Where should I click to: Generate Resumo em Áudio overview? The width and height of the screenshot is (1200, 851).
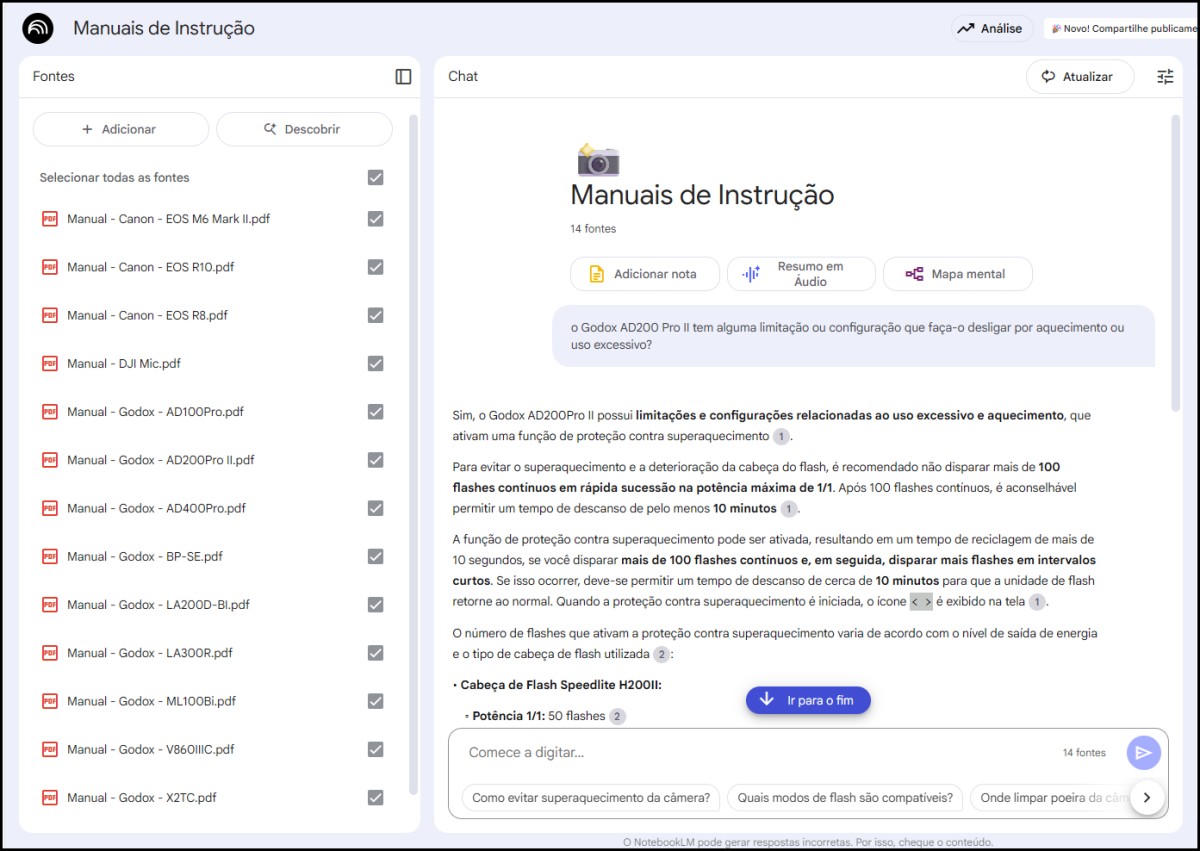[801, 274]
